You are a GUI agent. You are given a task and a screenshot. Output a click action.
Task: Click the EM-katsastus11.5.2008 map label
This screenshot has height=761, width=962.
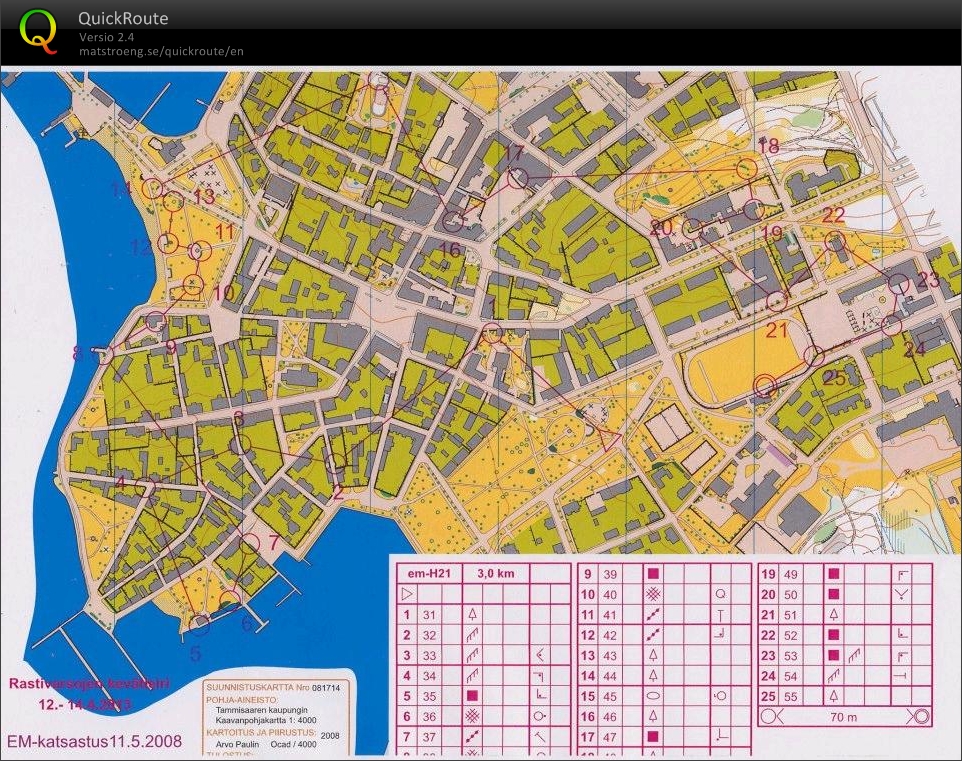(95, 741)
